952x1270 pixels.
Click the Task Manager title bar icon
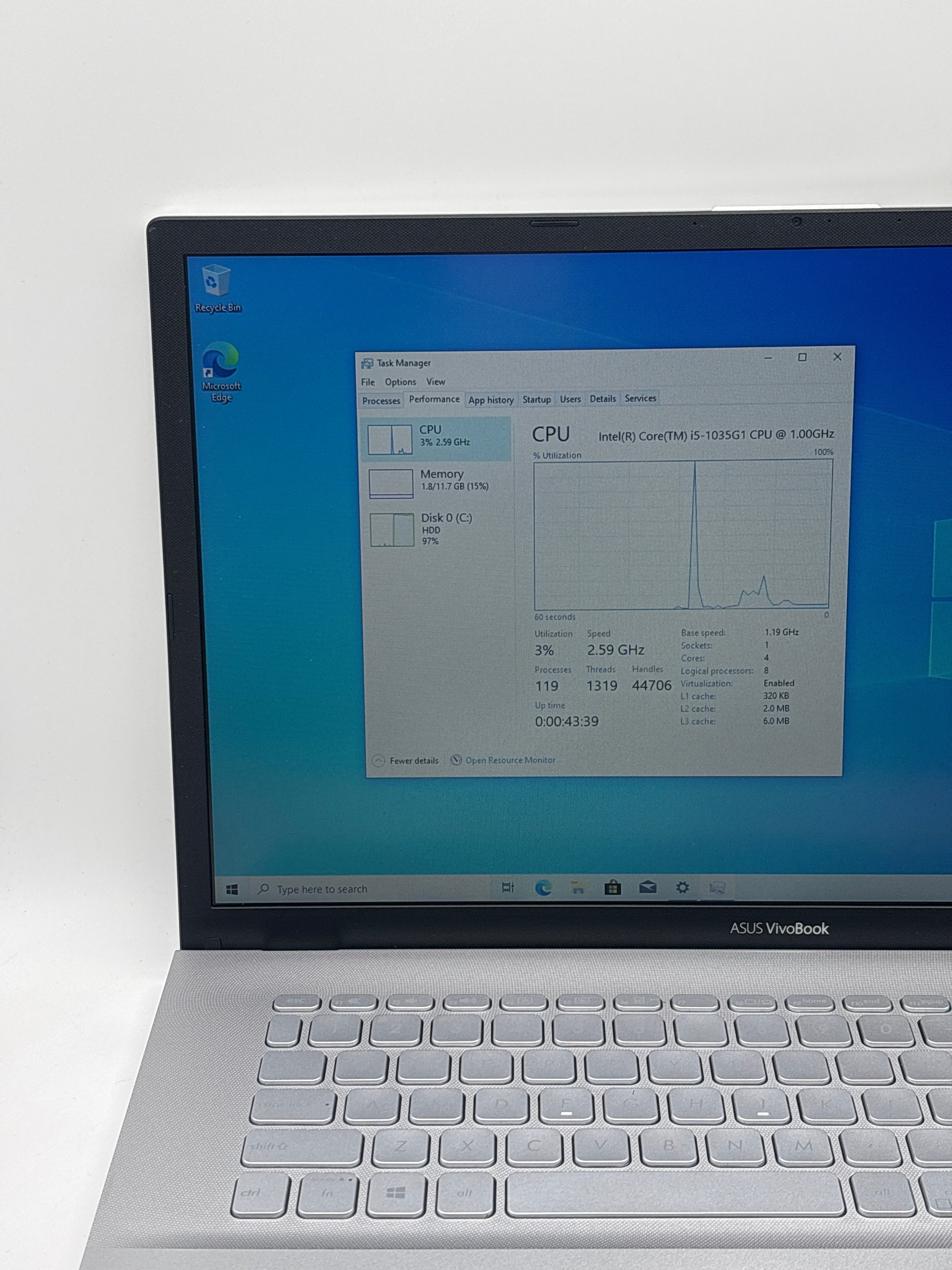(x=367, y=363)
